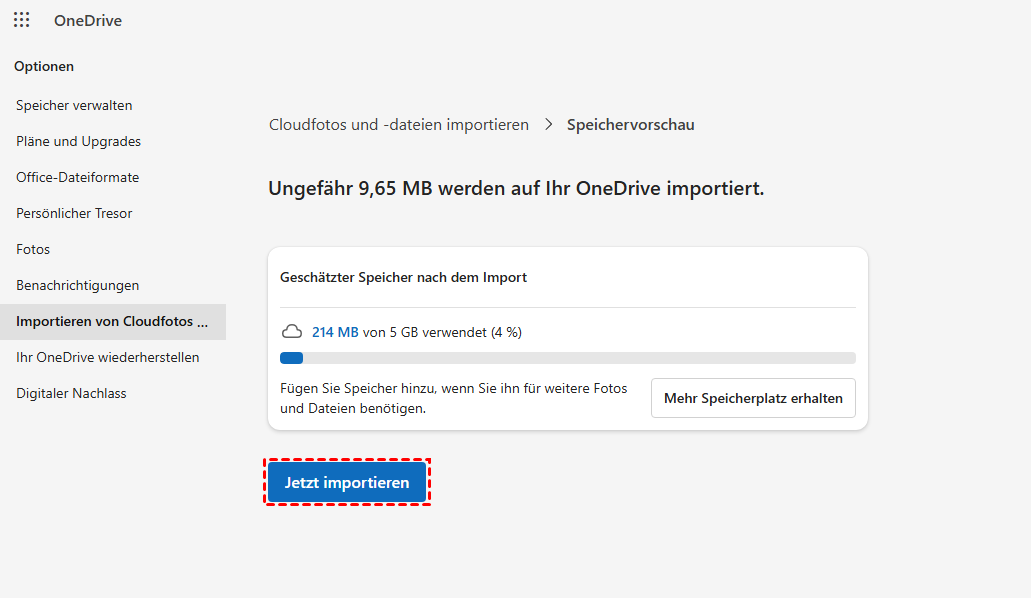The height and width of the screenshot is (598, 1031).
Task: Click the Geschätzter Speicher nach dem Import heading
Action: (403, 277)
